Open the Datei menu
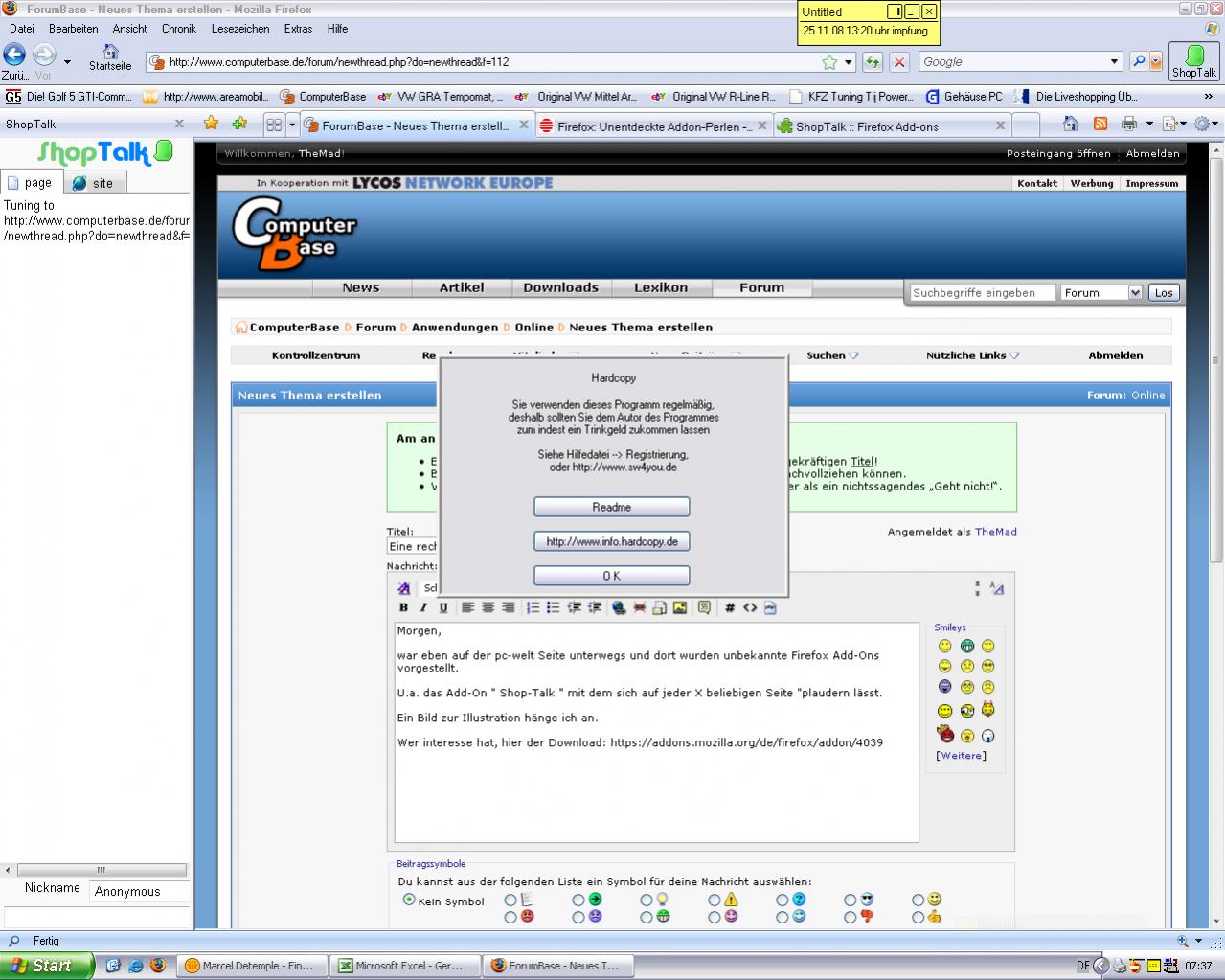 [x=22, y=29]
